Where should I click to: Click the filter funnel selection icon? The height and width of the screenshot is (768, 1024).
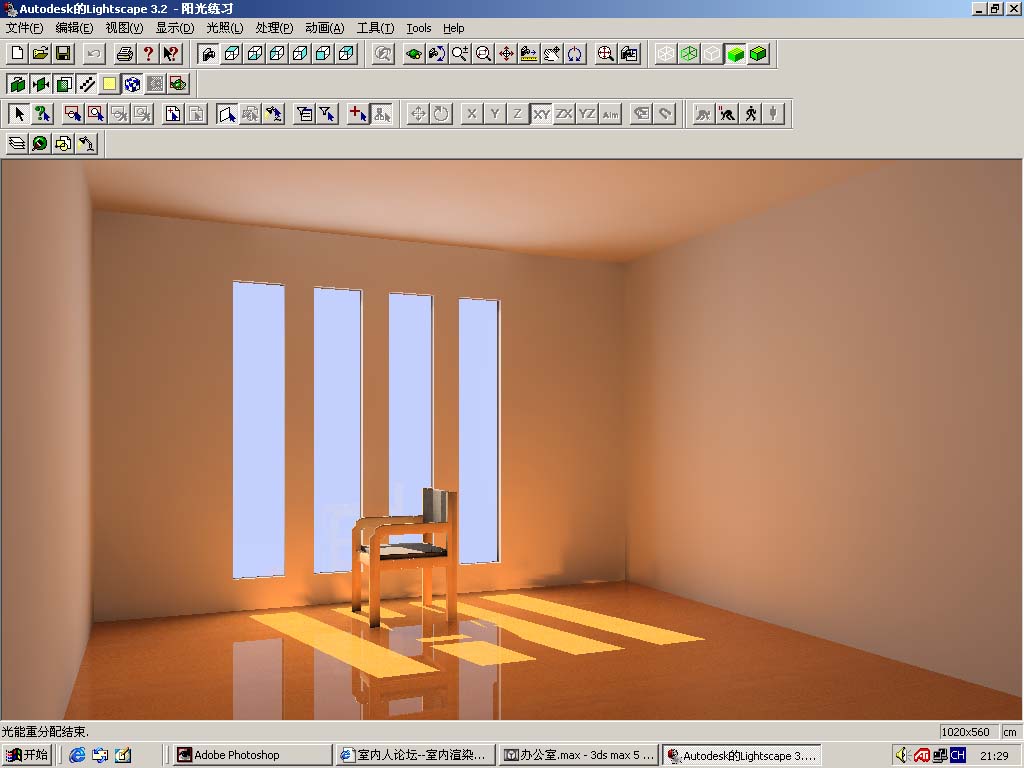pyautogui.click(x=327, y=114)
